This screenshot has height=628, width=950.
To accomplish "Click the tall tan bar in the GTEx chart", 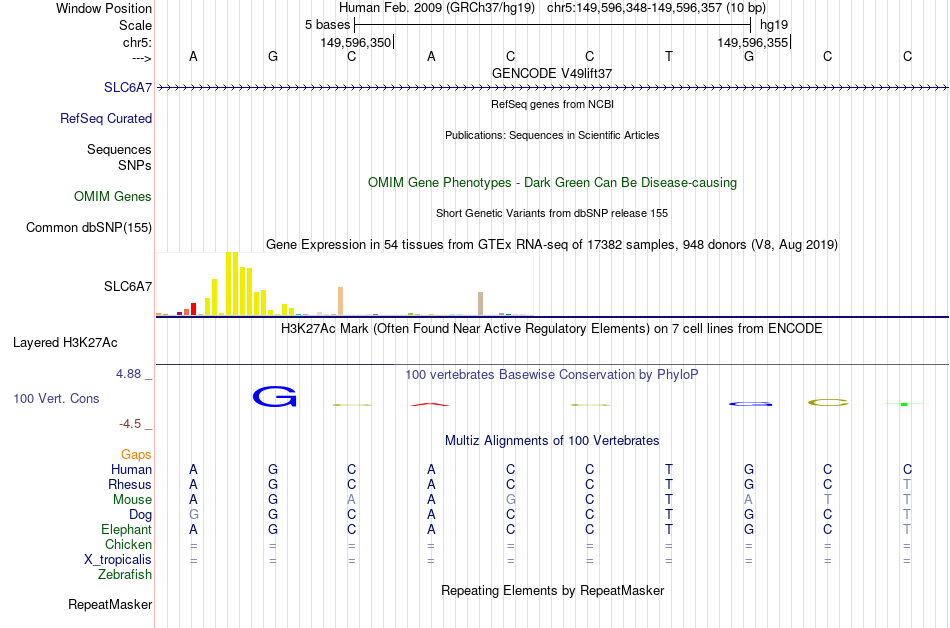I will 340,301.
